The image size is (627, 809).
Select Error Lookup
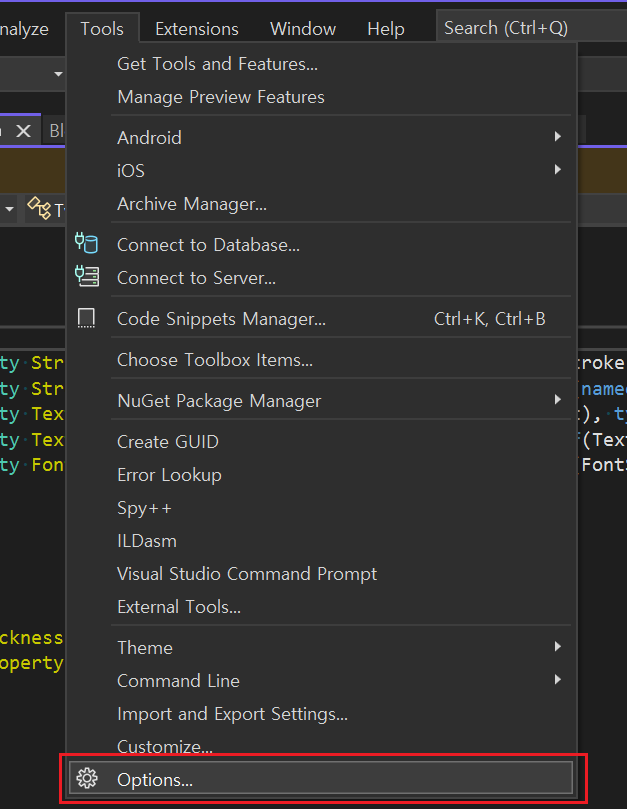click(320, 475)
